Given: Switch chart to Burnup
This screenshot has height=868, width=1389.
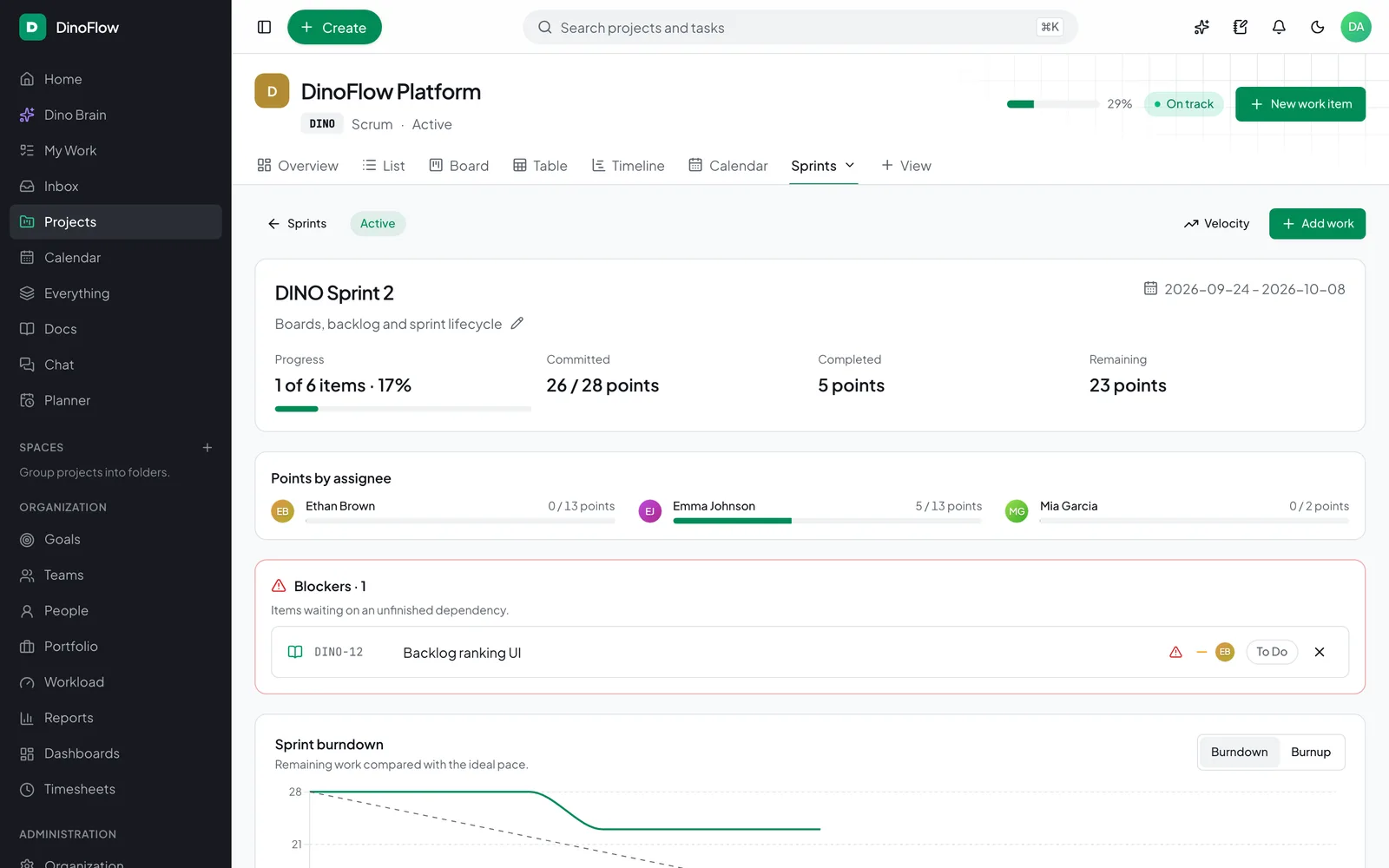Looking at the screenshot, I should tap(1310, 752).
